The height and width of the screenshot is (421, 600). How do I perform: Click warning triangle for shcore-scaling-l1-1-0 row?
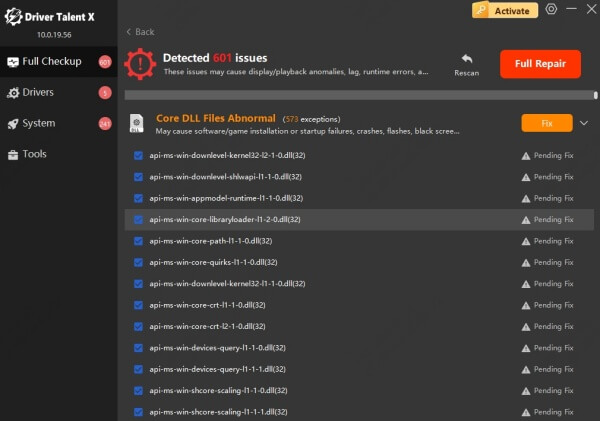[x=526, y=391]
